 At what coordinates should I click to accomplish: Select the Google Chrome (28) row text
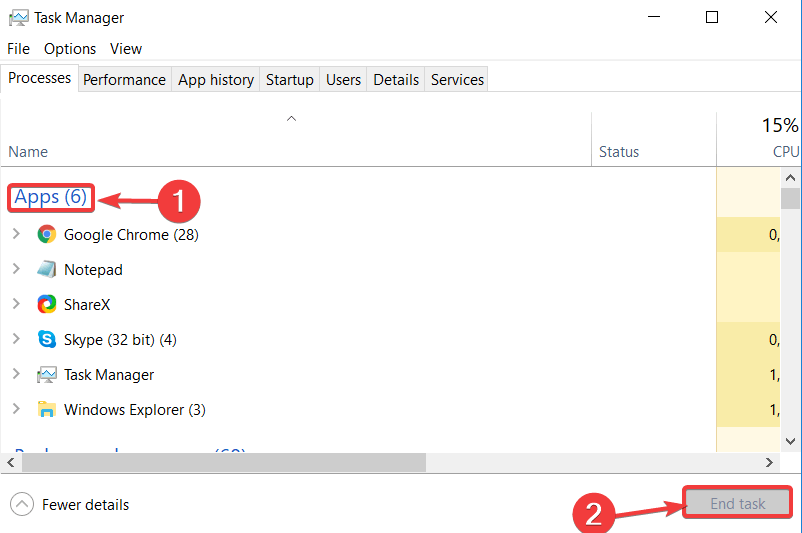click(x=131, y=235)
